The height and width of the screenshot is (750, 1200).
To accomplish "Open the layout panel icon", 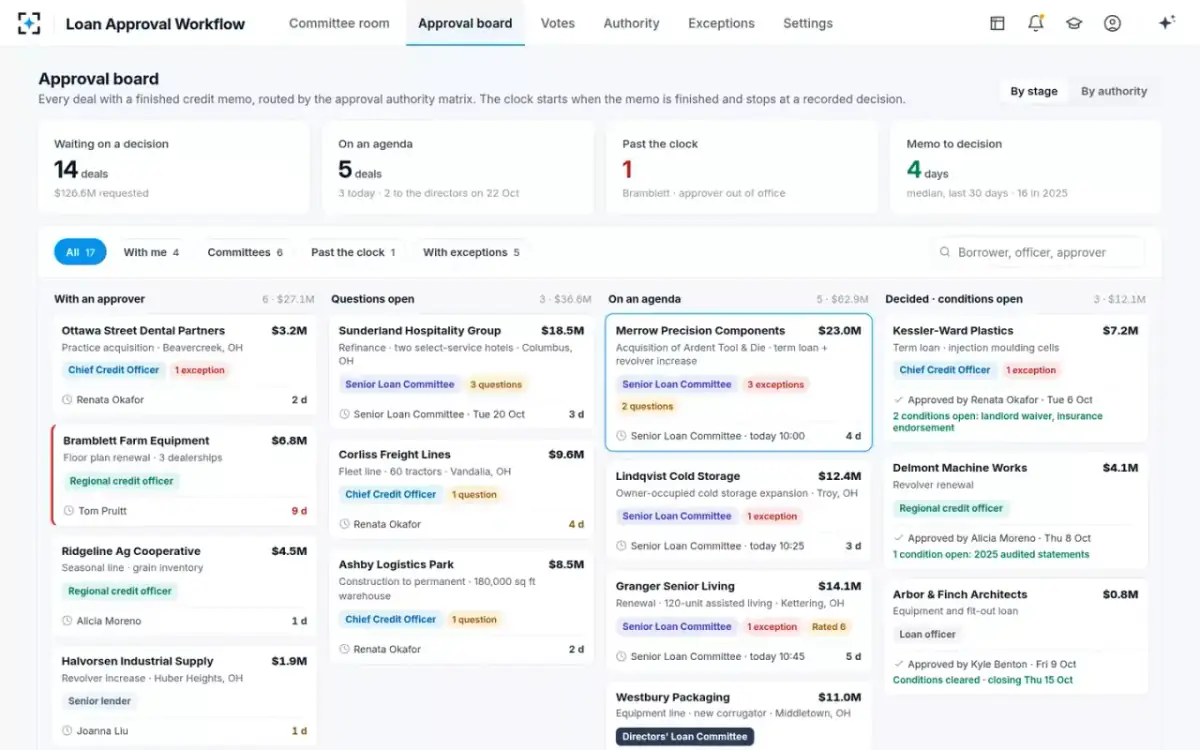I will pyautogui.click(x=997, y=23).
